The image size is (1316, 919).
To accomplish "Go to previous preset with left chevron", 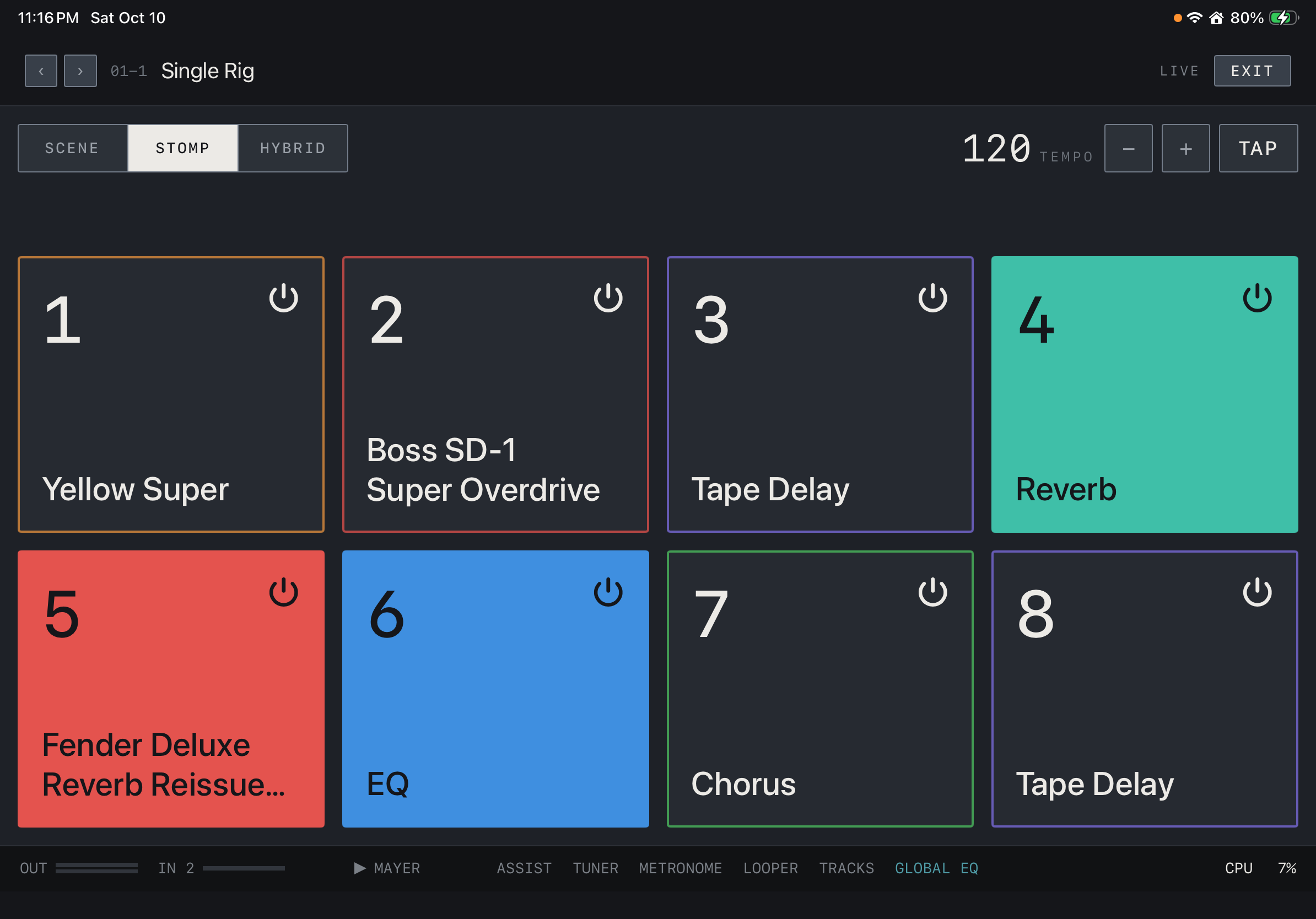I will [41, 71].
